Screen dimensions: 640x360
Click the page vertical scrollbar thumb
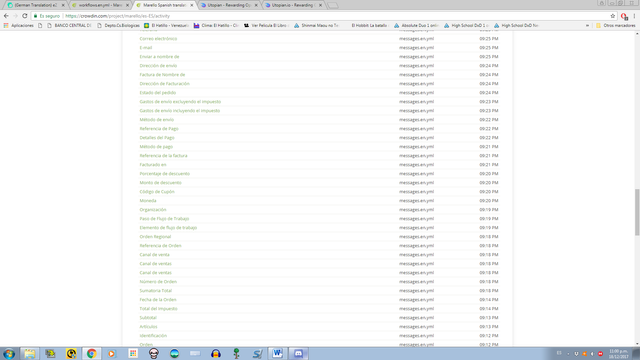point(637,212)
